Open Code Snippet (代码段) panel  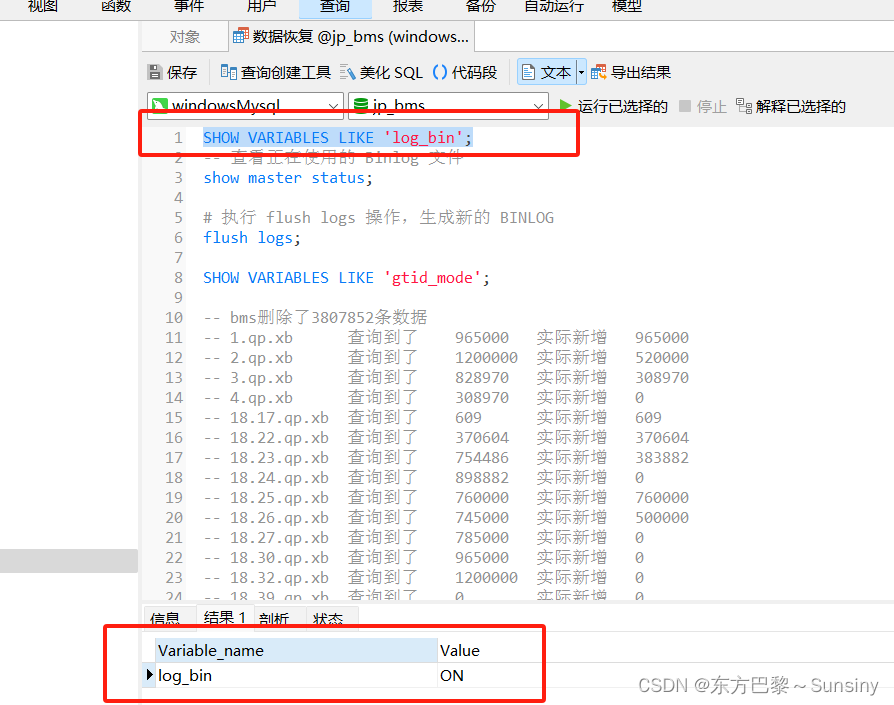(465, 72)
